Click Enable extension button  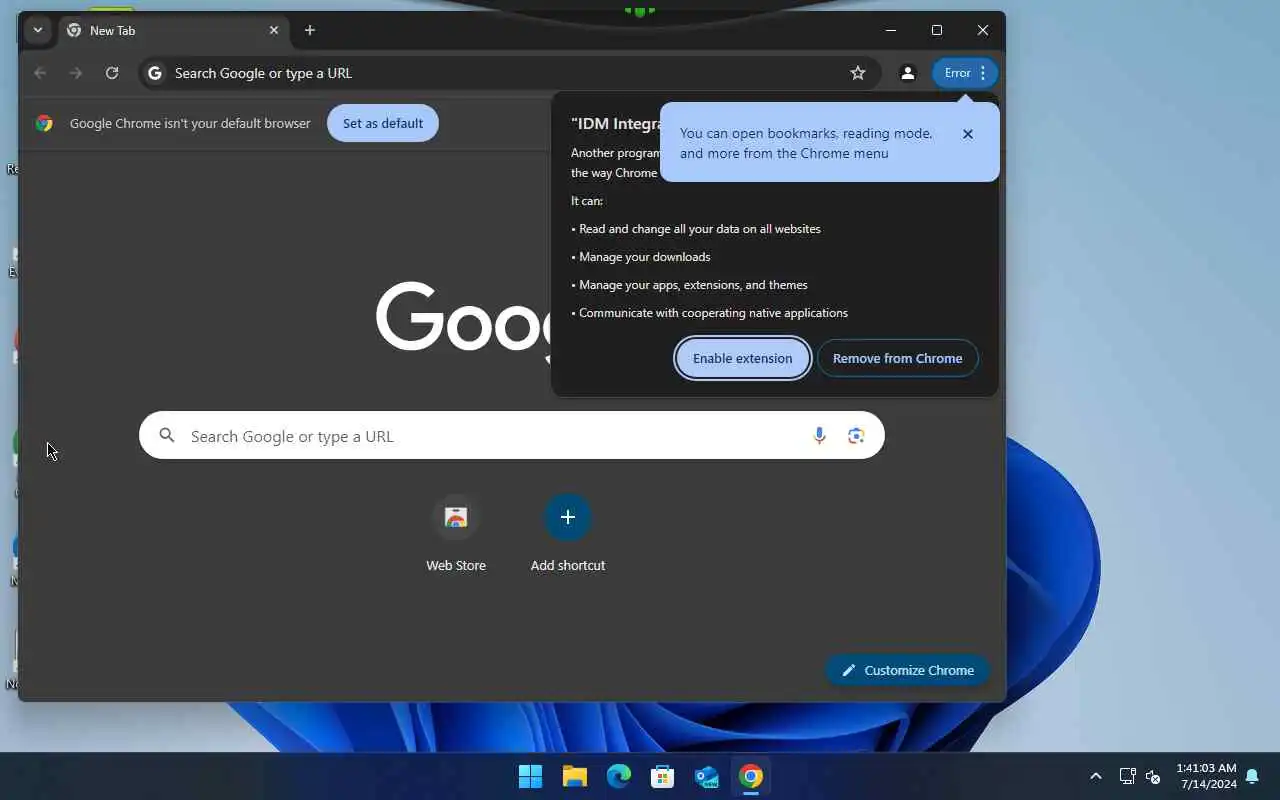(x=743, y=358)
